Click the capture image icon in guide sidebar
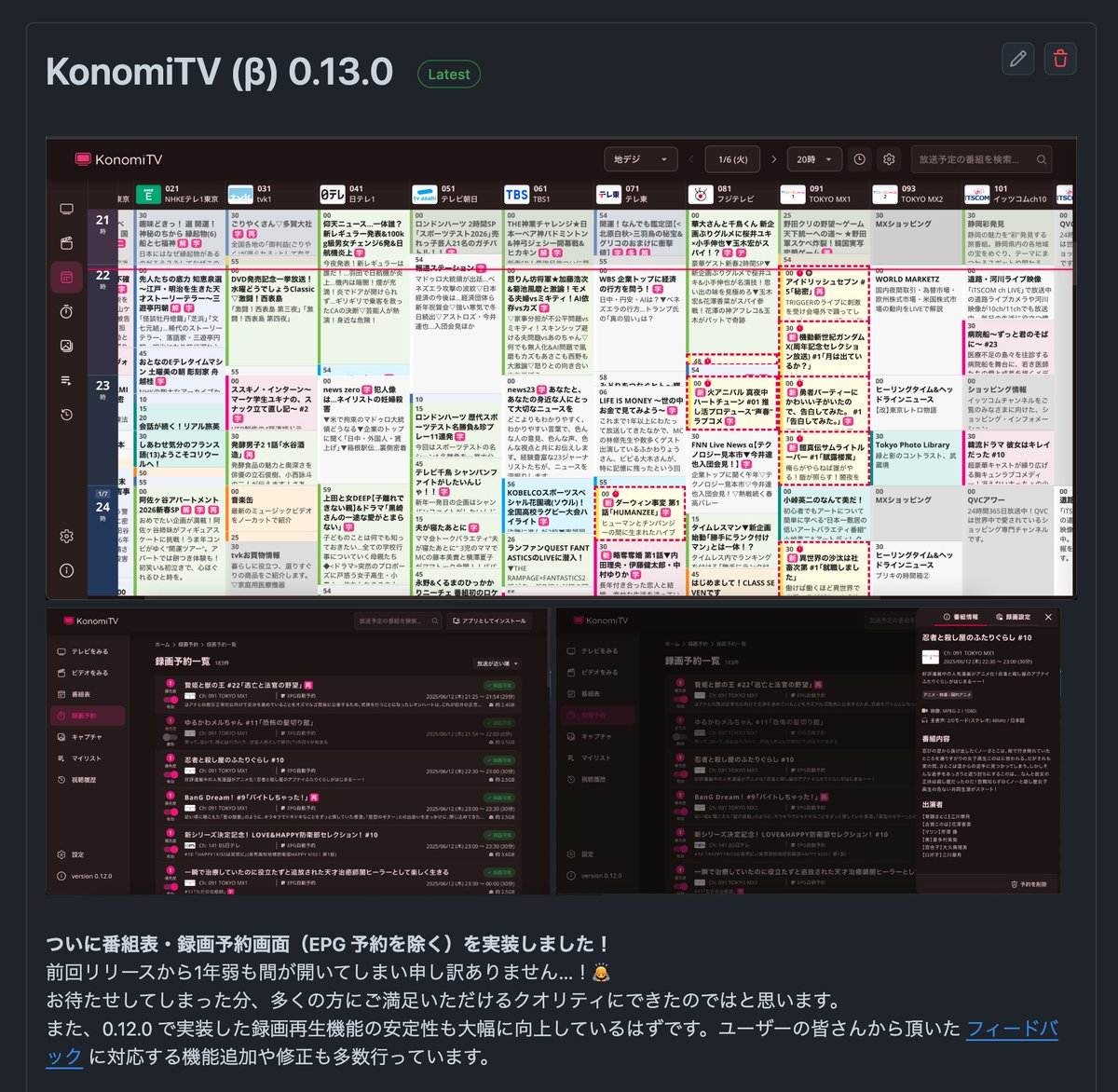This screenshot has width=1118, height=1092. point(66,346)
